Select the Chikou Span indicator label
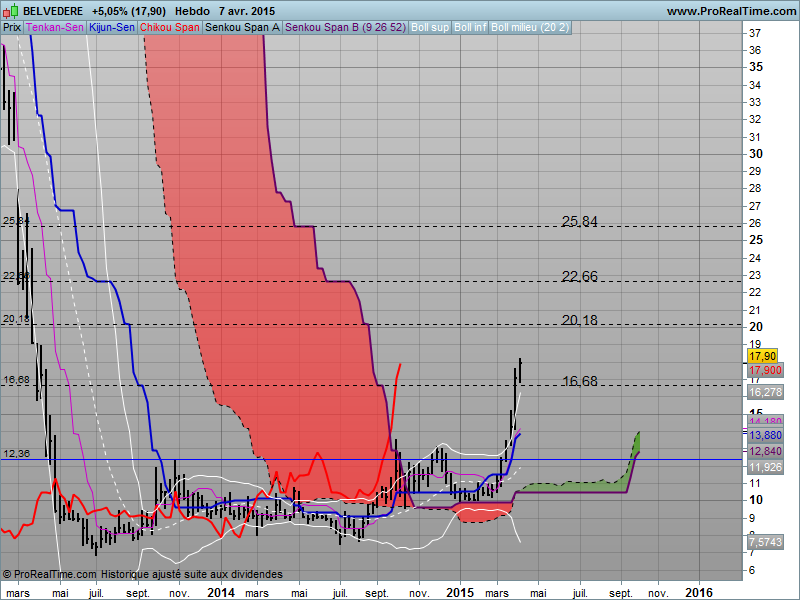This screenshot has width=800, height=600. point(170,28)
